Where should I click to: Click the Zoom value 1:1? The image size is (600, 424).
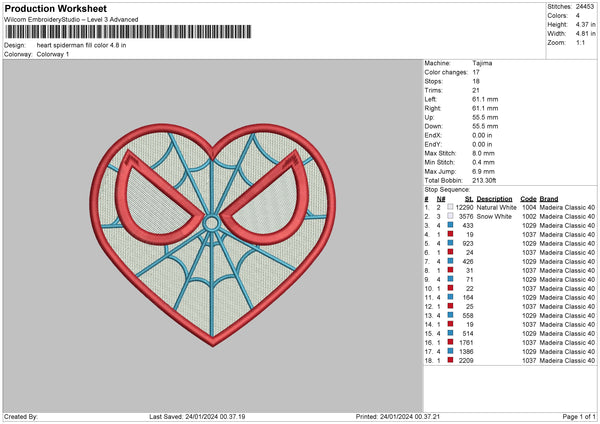[580, 42]
